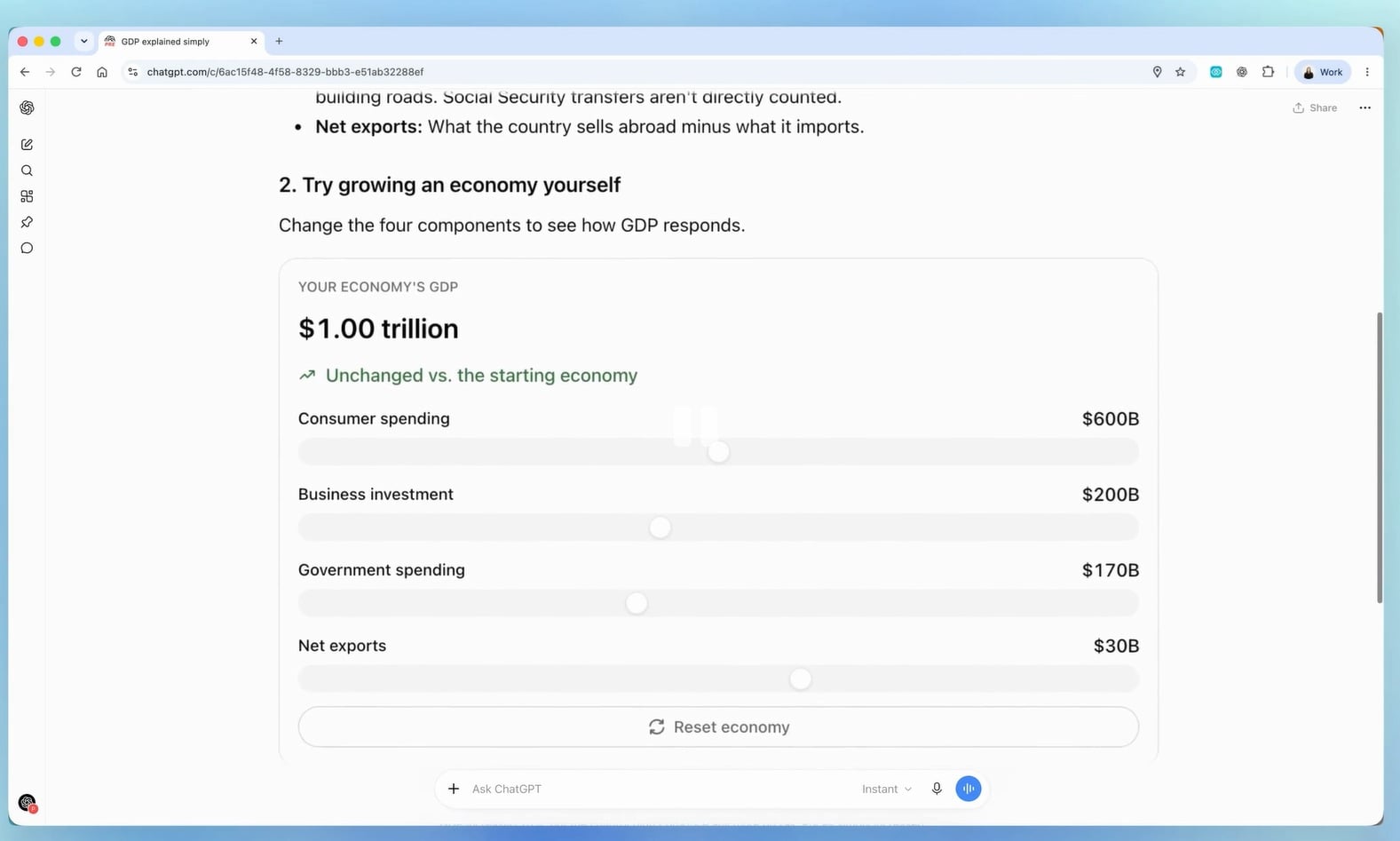Open the chat bubble icon in sidebar

(27, 248)
